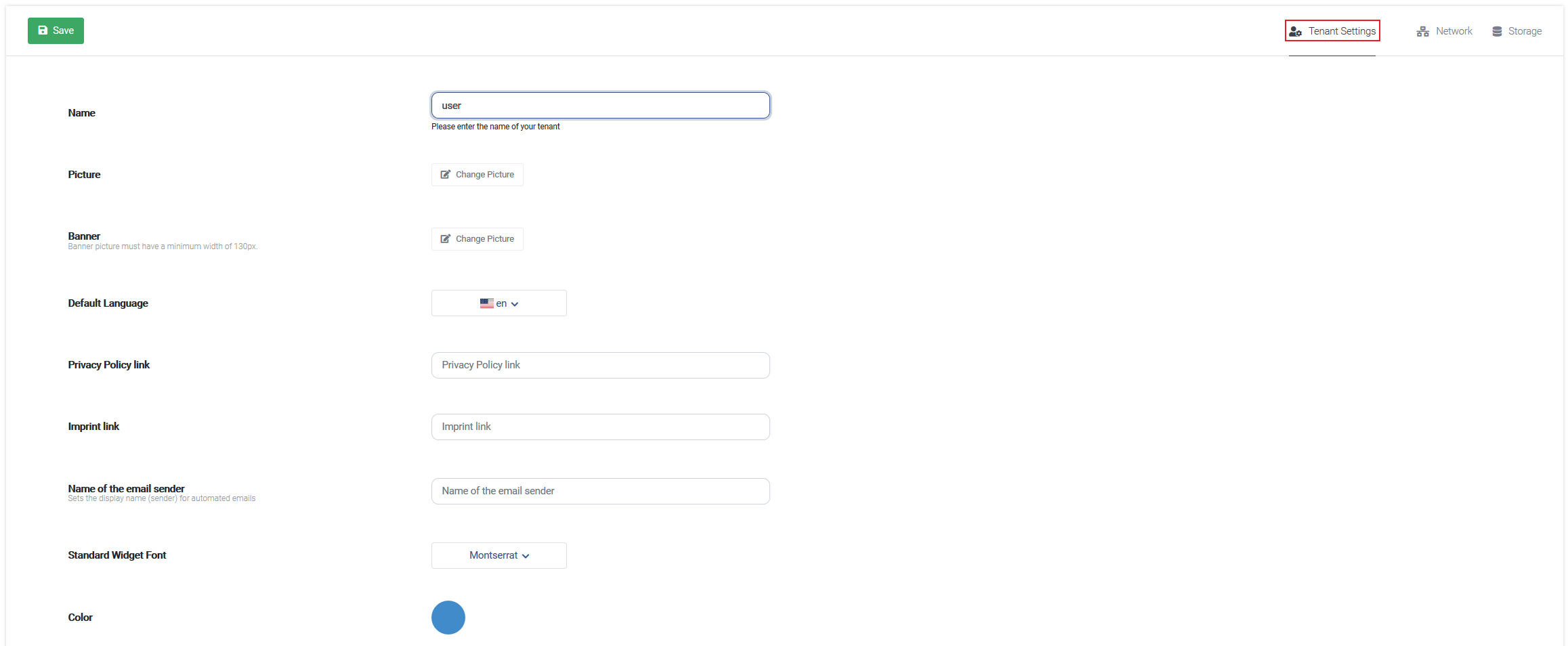Screen dimensions: 1568x646
Task: Open the Default Language dropdown
Action: [499, 303]
